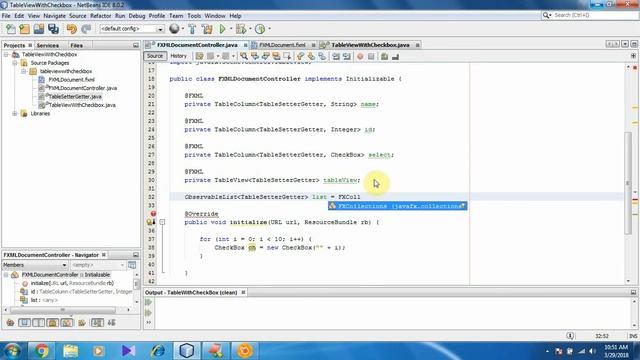
Task: Click the Clean and Build Project icon
Action: click(x=207, y=29)
